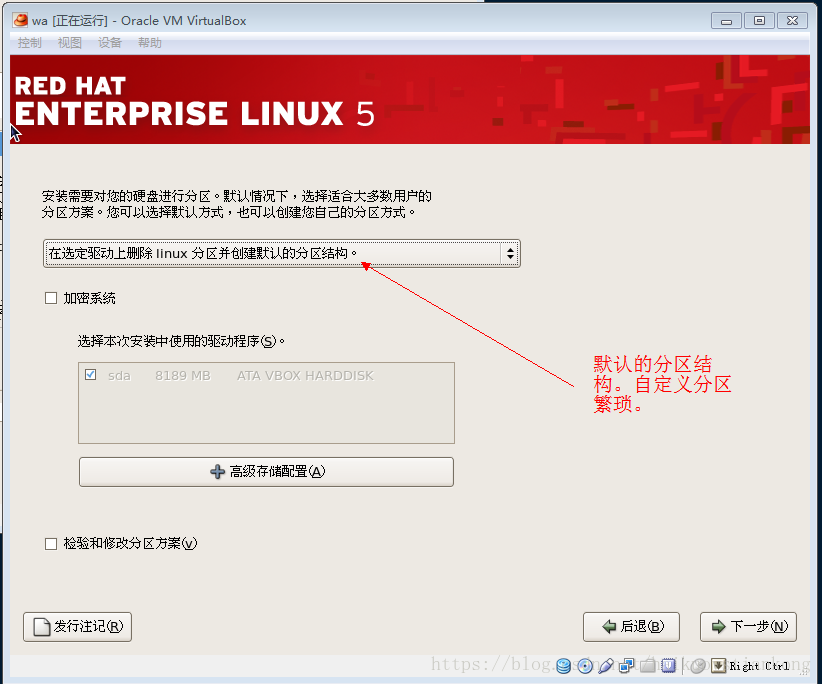
Task: Enable 检验和修改分区方案 checkbox
Action: pos(51,544)
